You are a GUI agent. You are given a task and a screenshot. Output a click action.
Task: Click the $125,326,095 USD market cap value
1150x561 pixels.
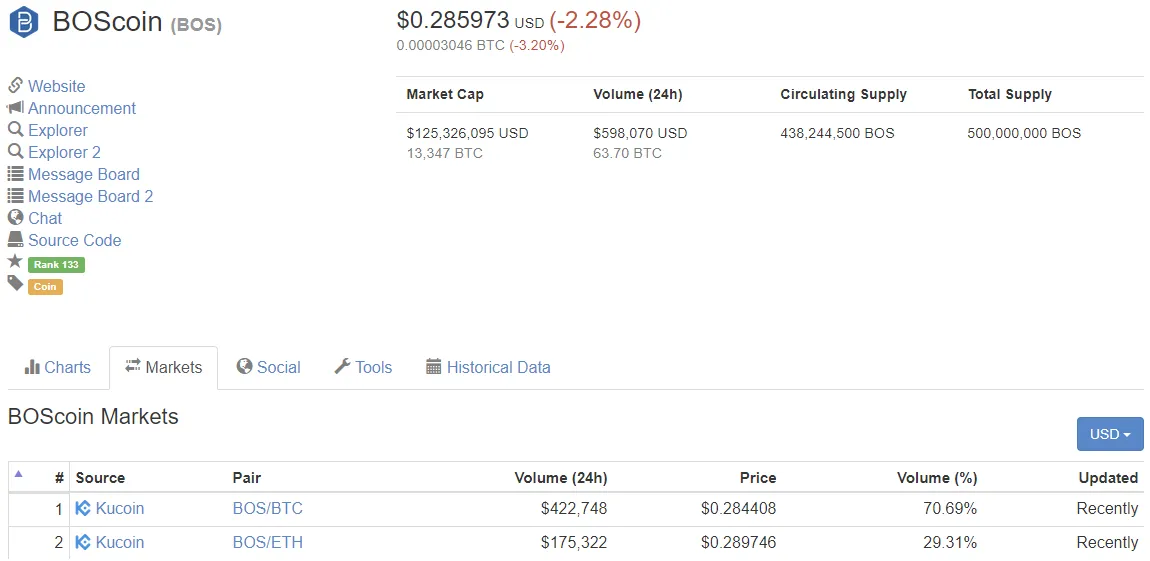(467, 133)
